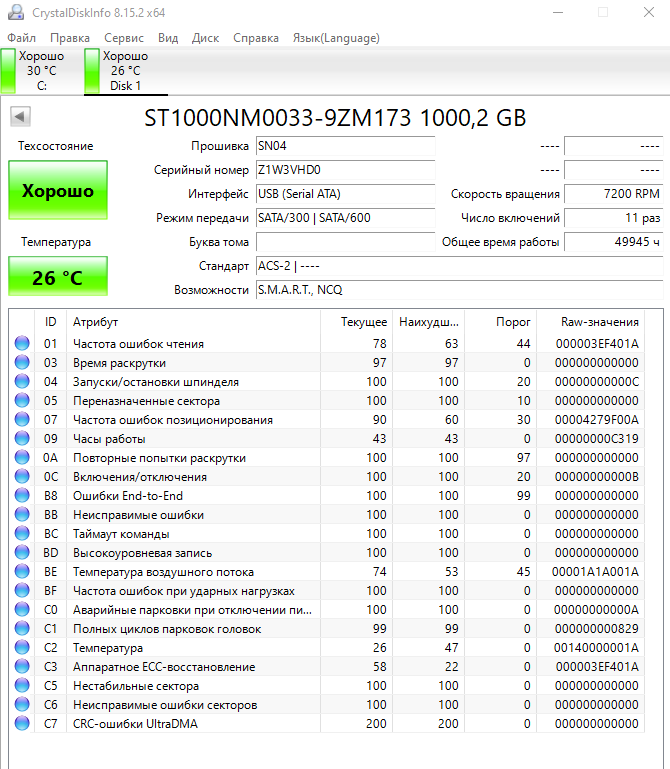Click the Интерфейс field USB (Serial ATA)
The width and height of the screenshot is (670, 769).
point(345,194)
